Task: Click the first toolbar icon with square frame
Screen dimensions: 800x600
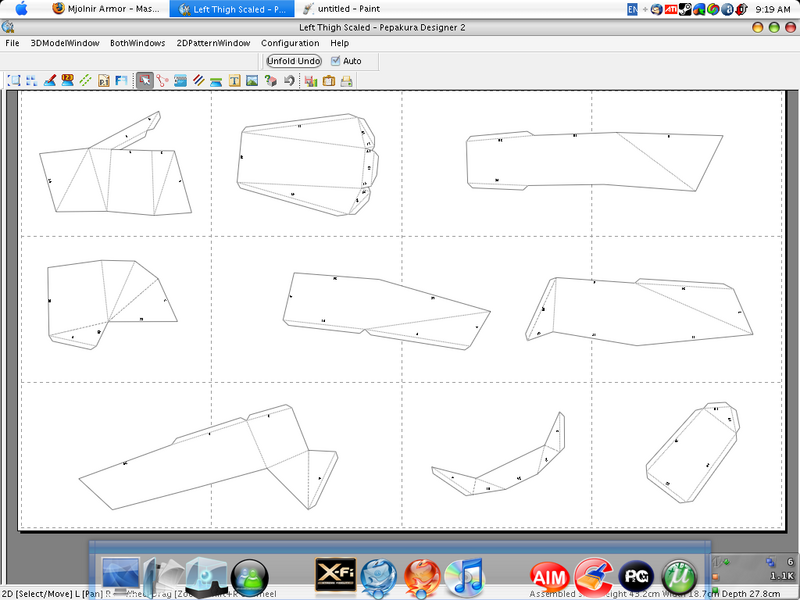Action: 14,80
